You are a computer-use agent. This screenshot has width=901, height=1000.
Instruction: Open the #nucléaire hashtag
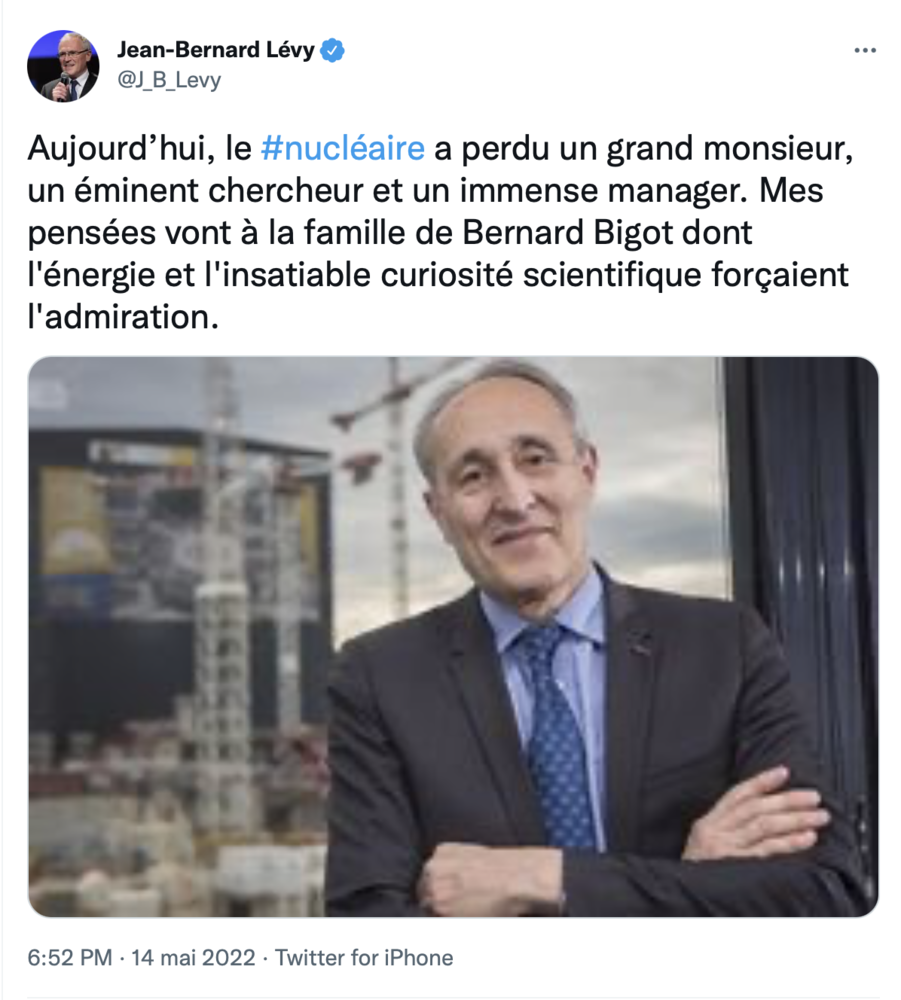(x=343, y=148)
